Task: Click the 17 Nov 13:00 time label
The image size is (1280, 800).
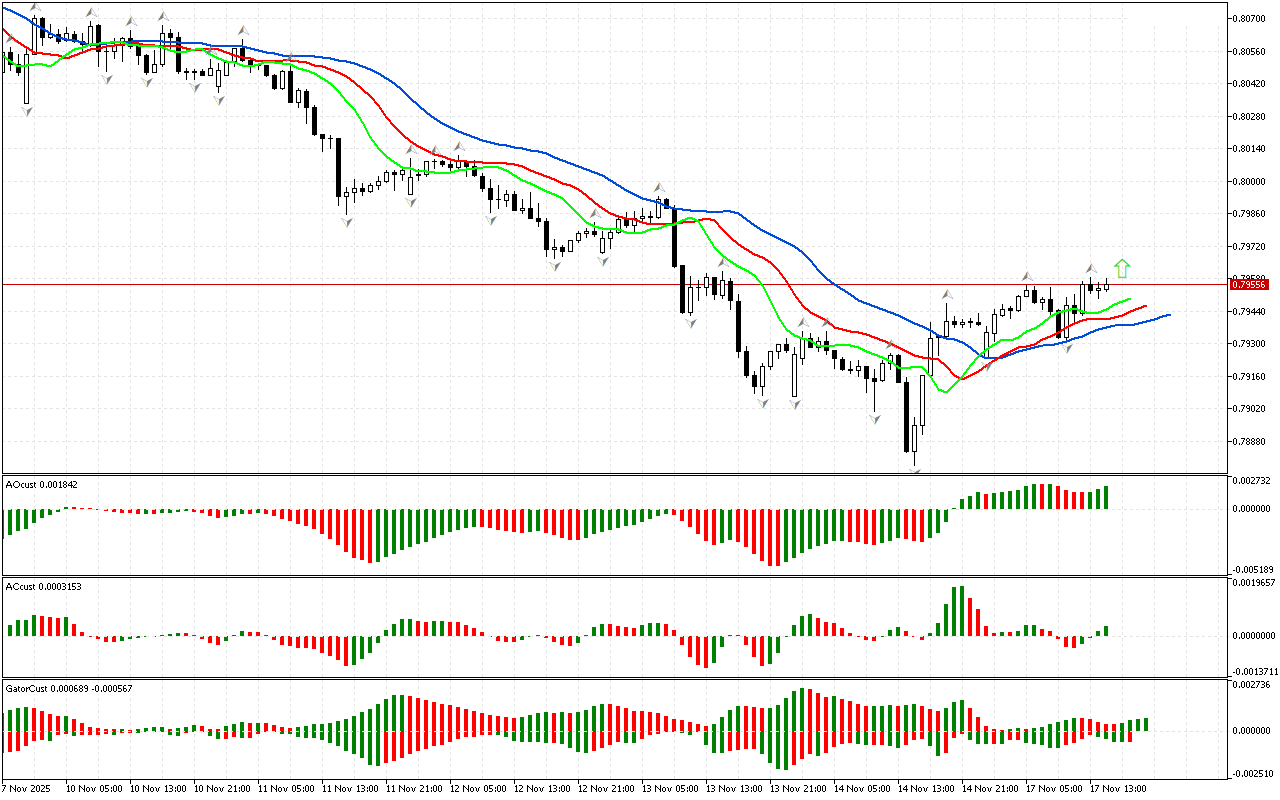Action: [1117, 788]
